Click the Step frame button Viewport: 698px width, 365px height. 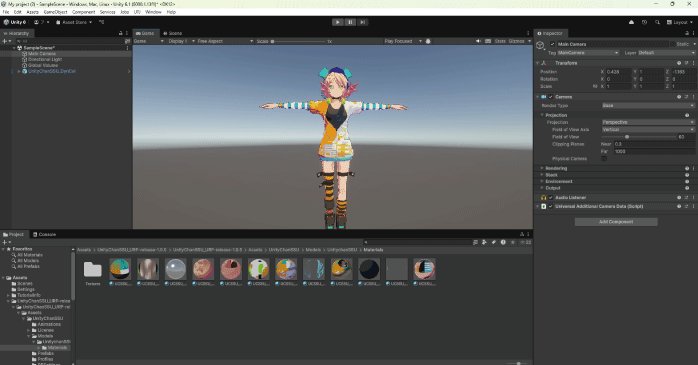363,22
